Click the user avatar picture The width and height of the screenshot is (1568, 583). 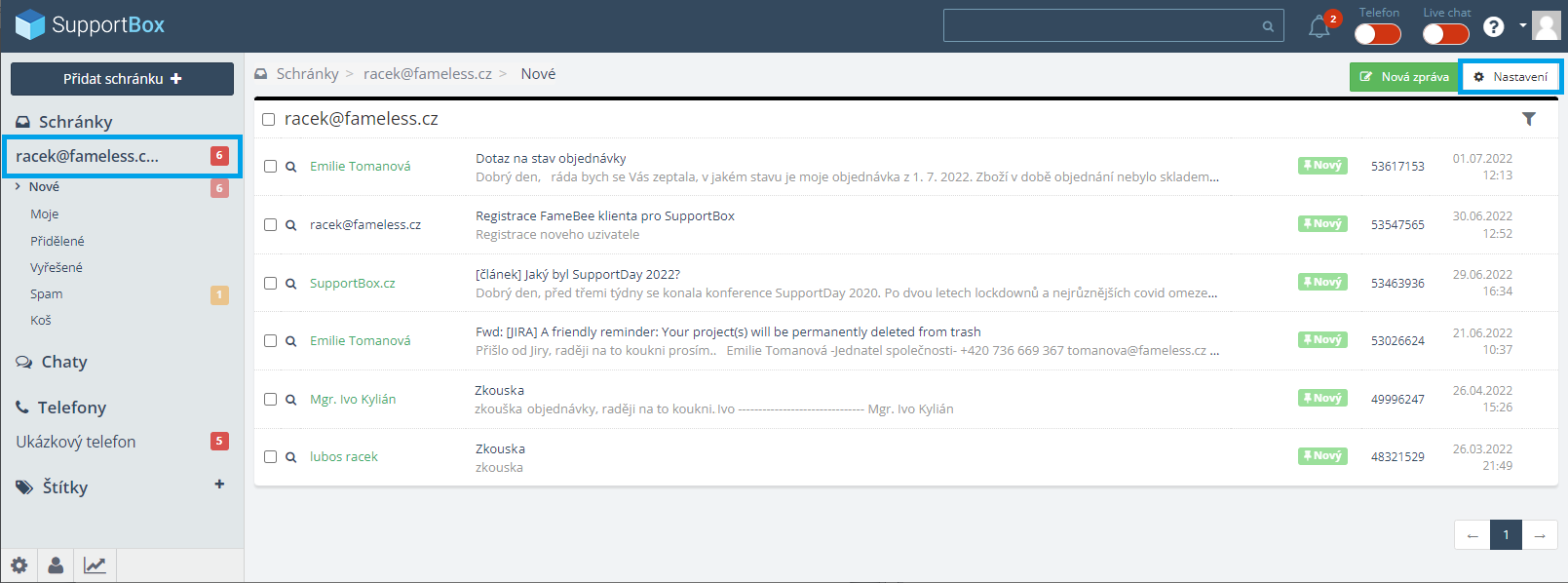tap(1547, 25)
